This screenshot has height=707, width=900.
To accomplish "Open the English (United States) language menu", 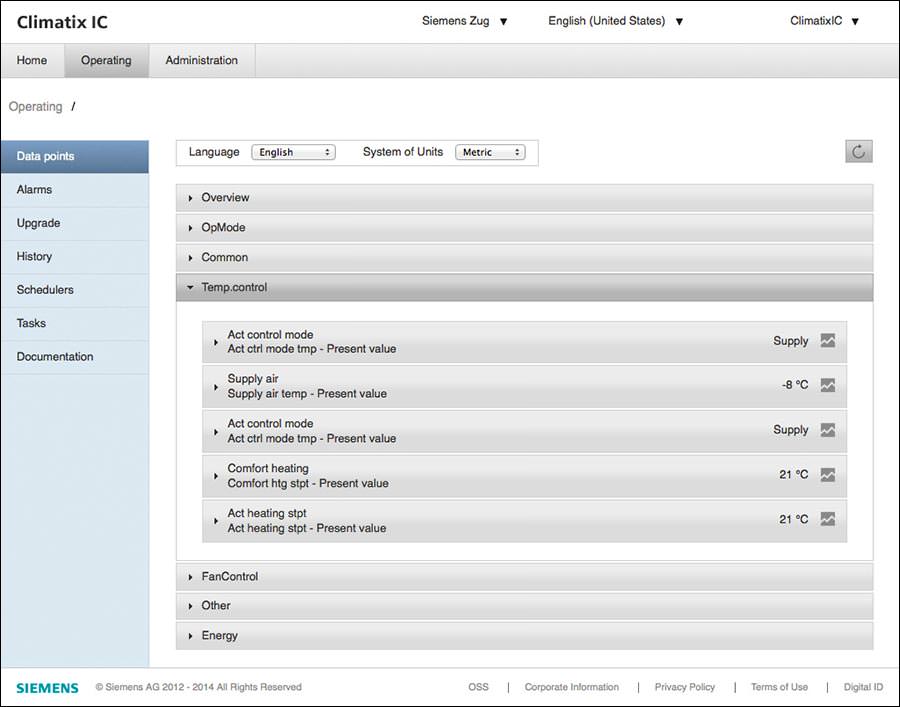I will (x=615, y=21).
